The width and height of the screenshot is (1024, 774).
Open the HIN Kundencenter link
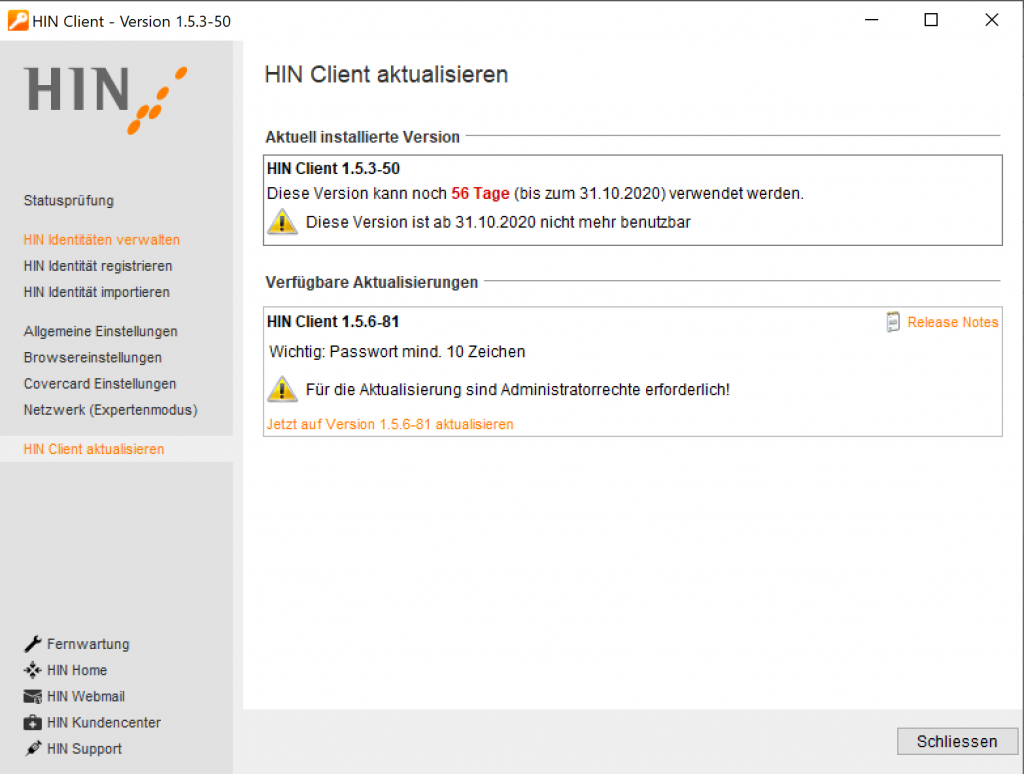(x=104, y=722)
